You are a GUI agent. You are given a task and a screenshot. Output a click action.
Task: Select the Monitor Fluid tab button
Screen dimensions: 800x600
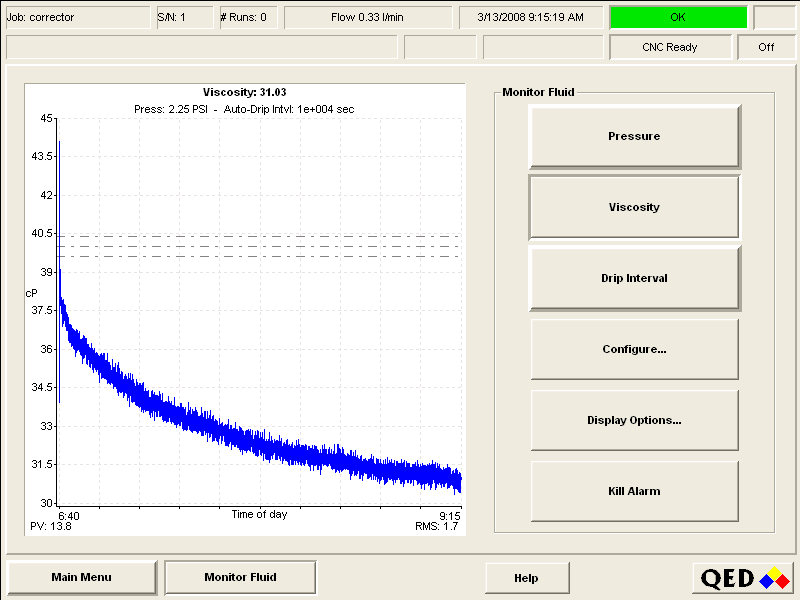(x=240, y=577)
